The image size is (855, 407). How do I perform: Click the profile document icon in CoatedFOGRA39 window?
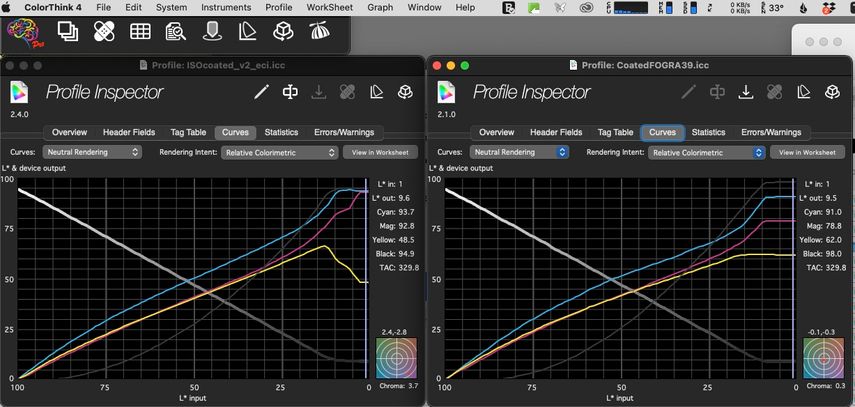(446, 92)
